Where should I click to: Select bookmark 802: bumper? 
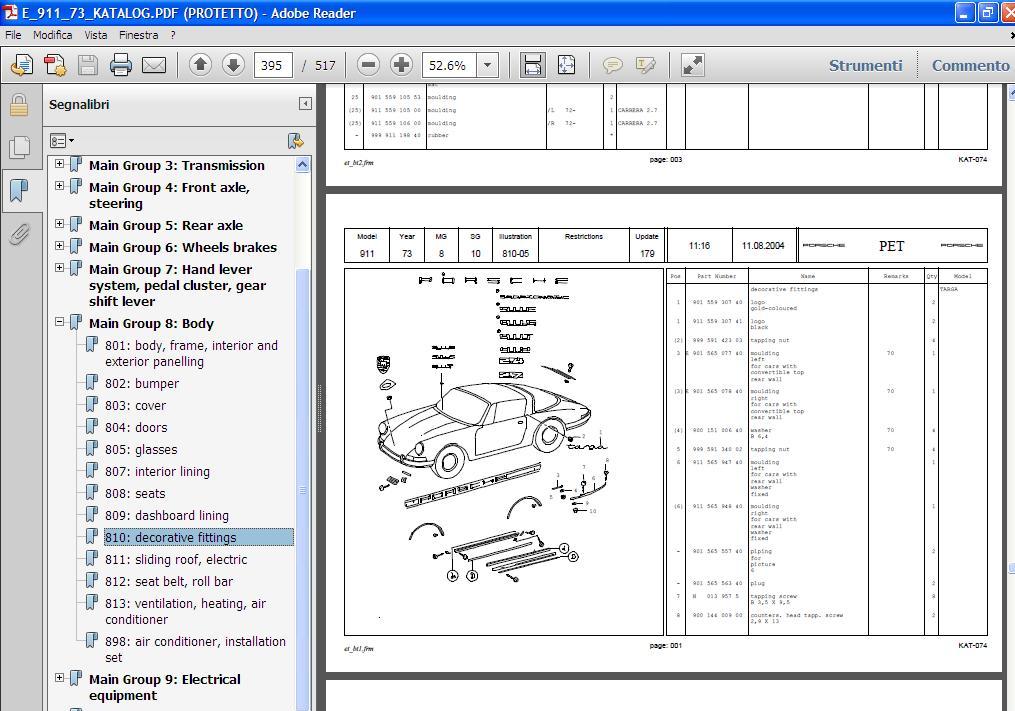pyautogui.click(x=142, y=383)
